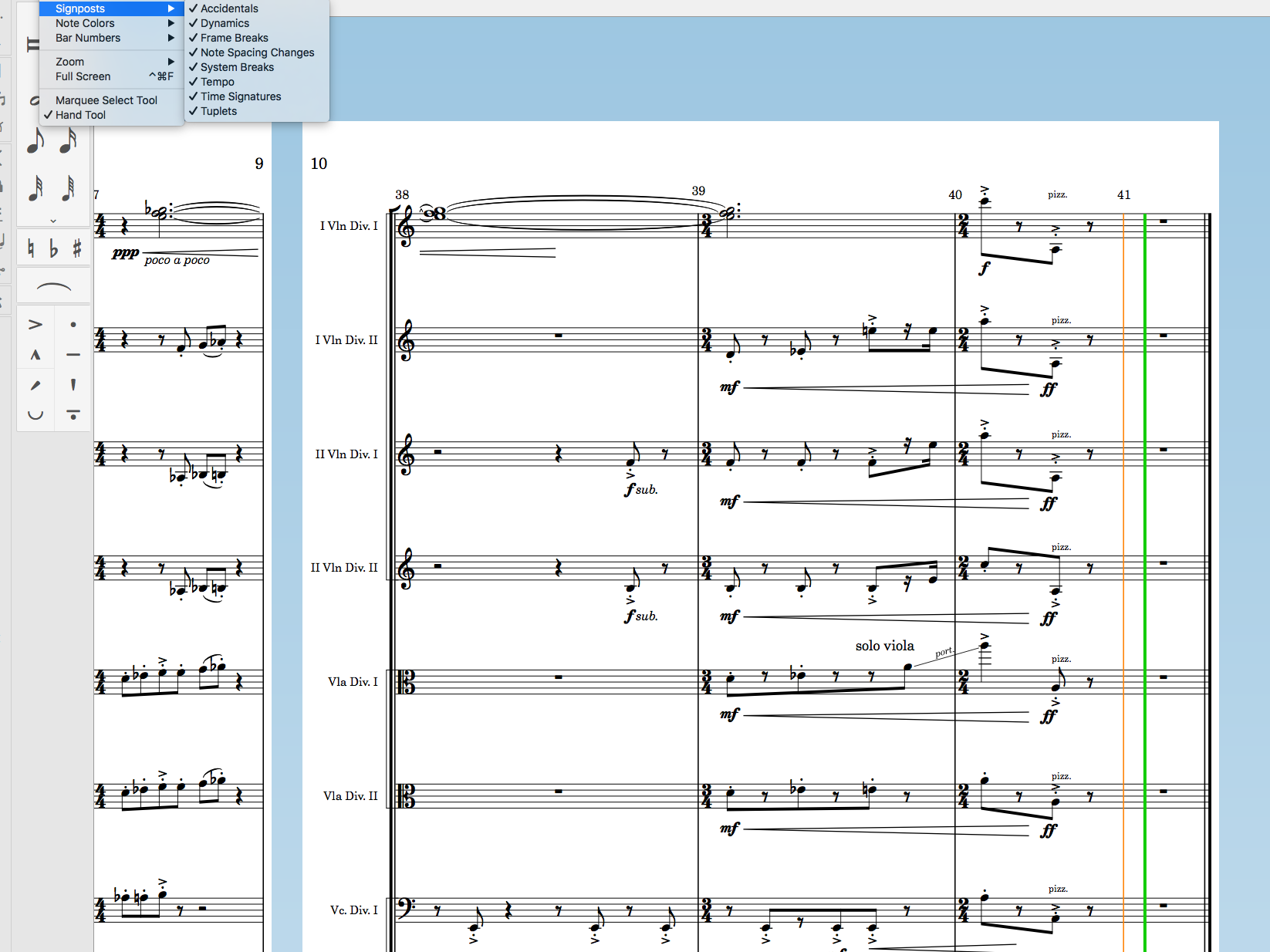
Task: Click bar number 40
Action: click(955, 194)
